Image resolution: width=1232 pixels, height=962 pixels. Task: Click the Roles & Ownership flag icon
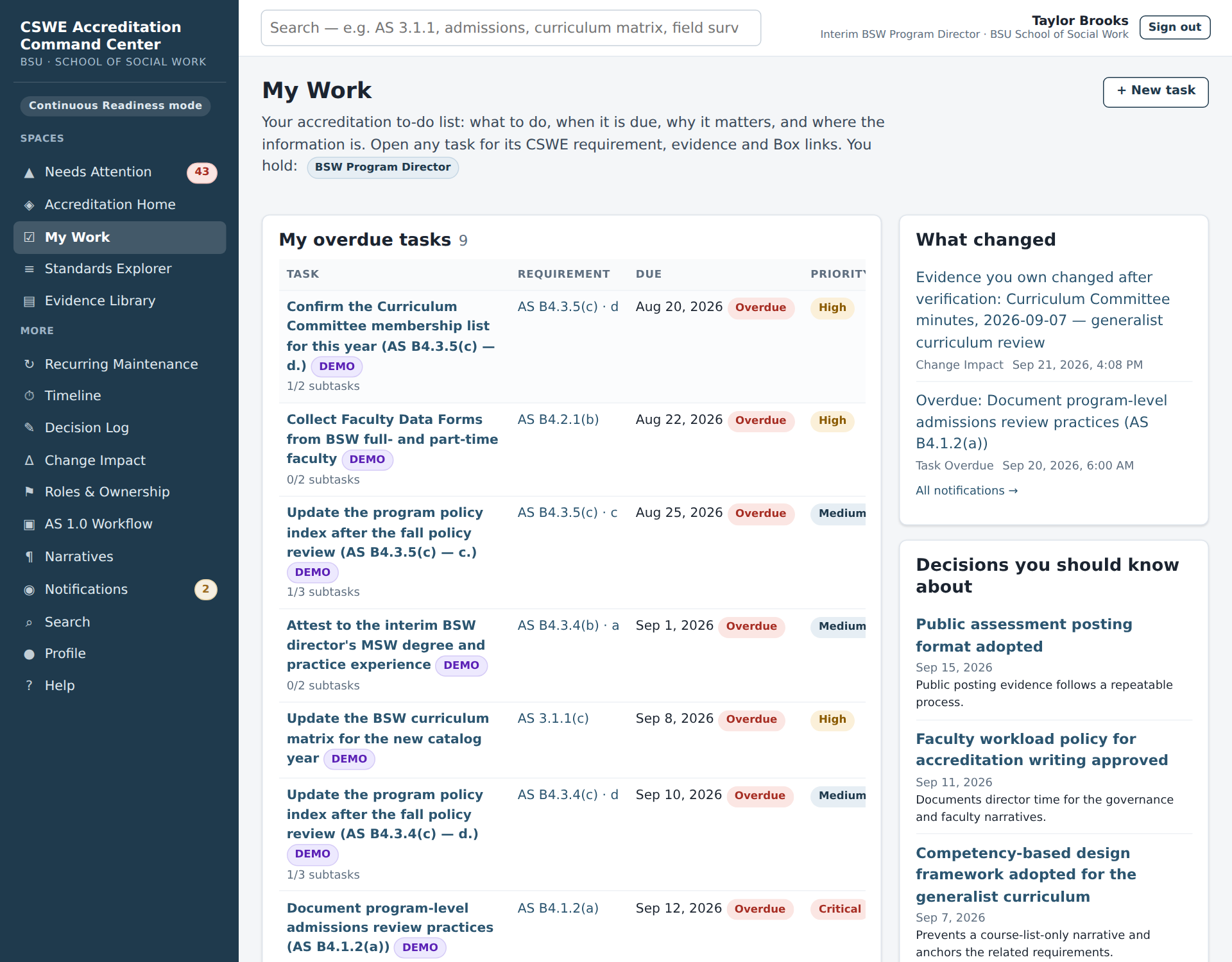coord(29,492)
